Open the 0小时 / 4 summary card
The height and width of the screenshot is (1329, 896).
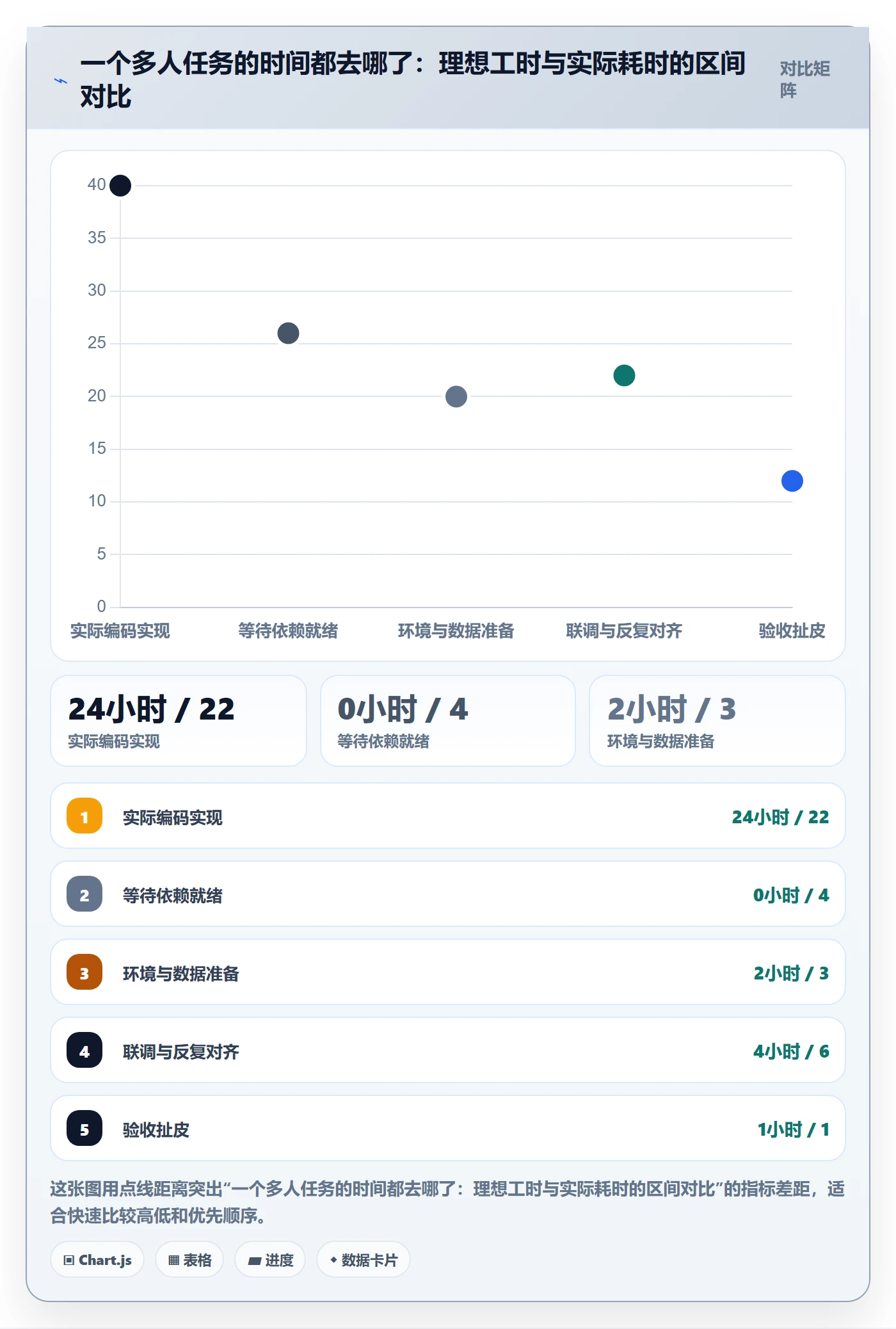[x=448, y=721]
